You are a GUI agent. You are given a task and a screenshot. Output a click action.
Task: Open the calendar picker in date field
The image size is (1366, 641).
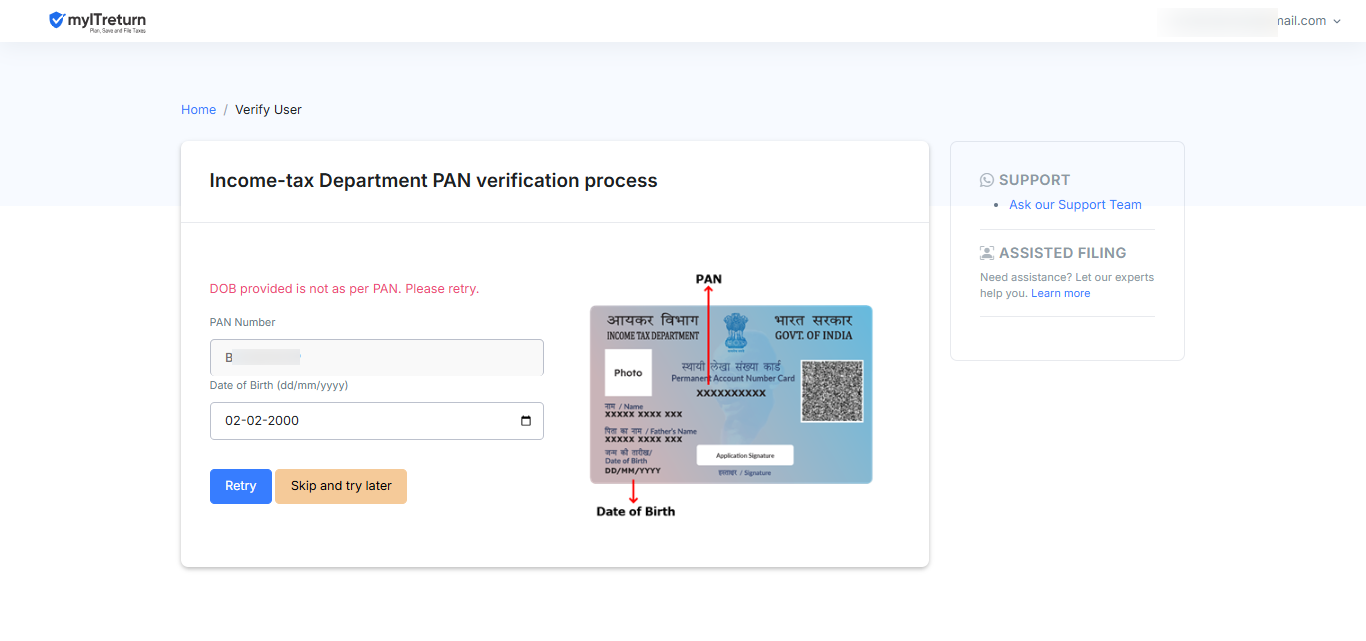526,421
